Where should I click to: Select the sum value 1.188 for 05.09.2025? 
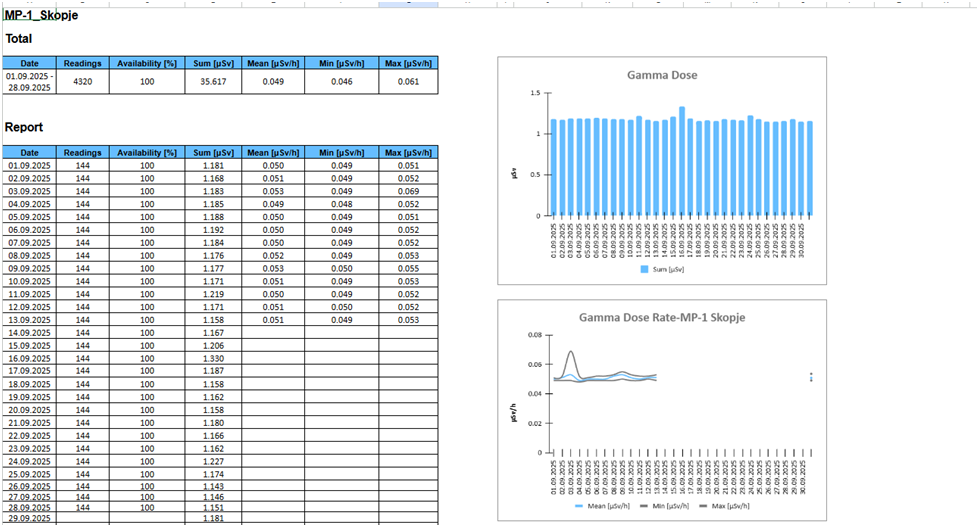[214, 217]
